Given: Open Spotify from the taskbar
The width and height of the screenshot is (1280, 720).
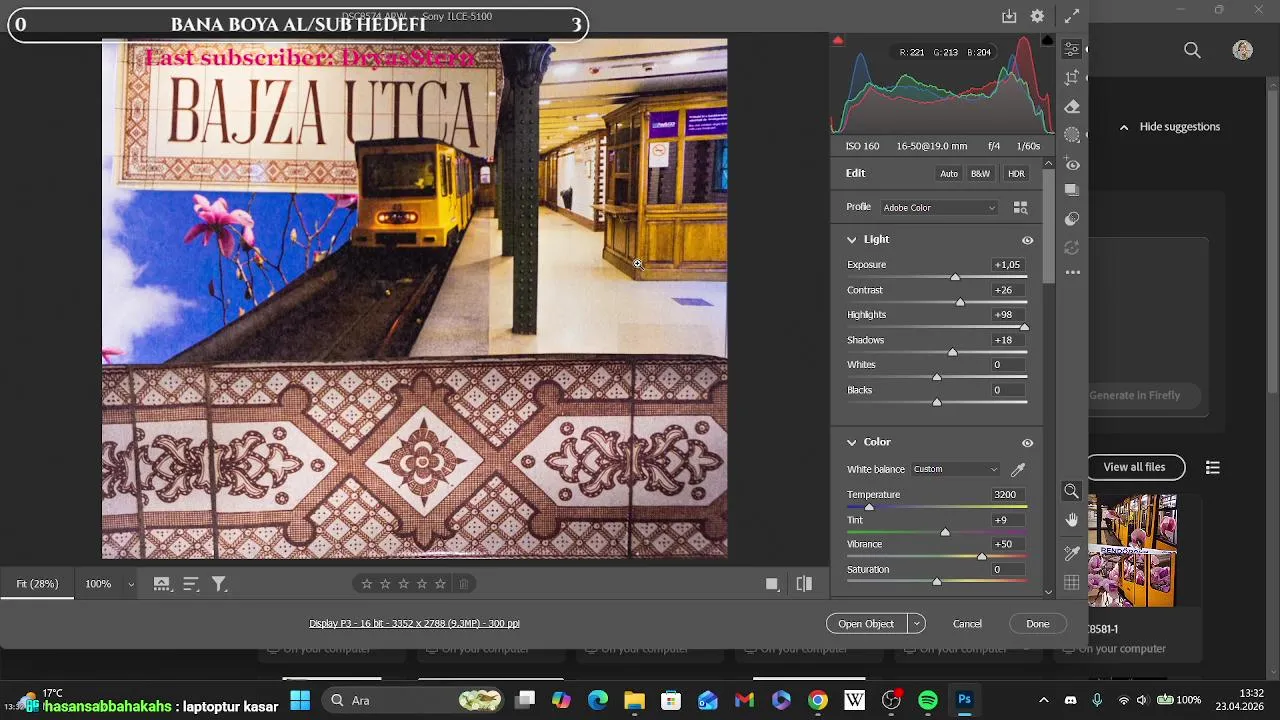Looking at the screenshot, I should [x=928, y=700].
